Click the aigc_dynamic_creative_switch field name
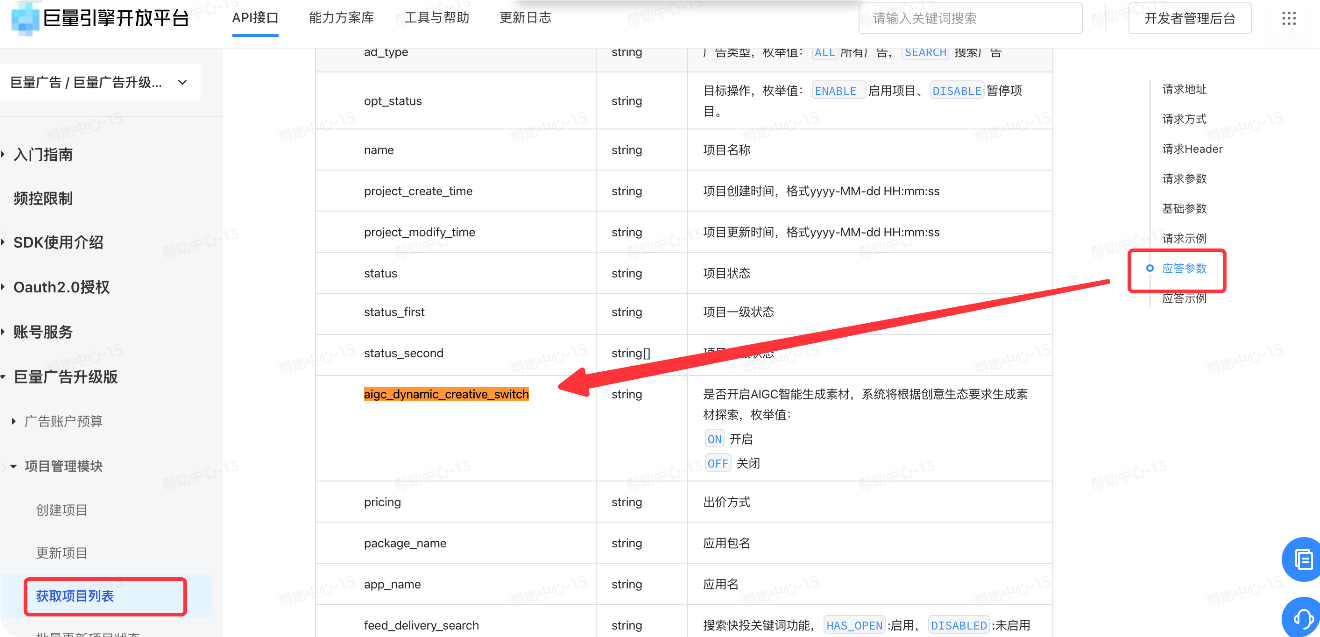The width and height of the screenshot is (1320, 637). tap(446, 394)
